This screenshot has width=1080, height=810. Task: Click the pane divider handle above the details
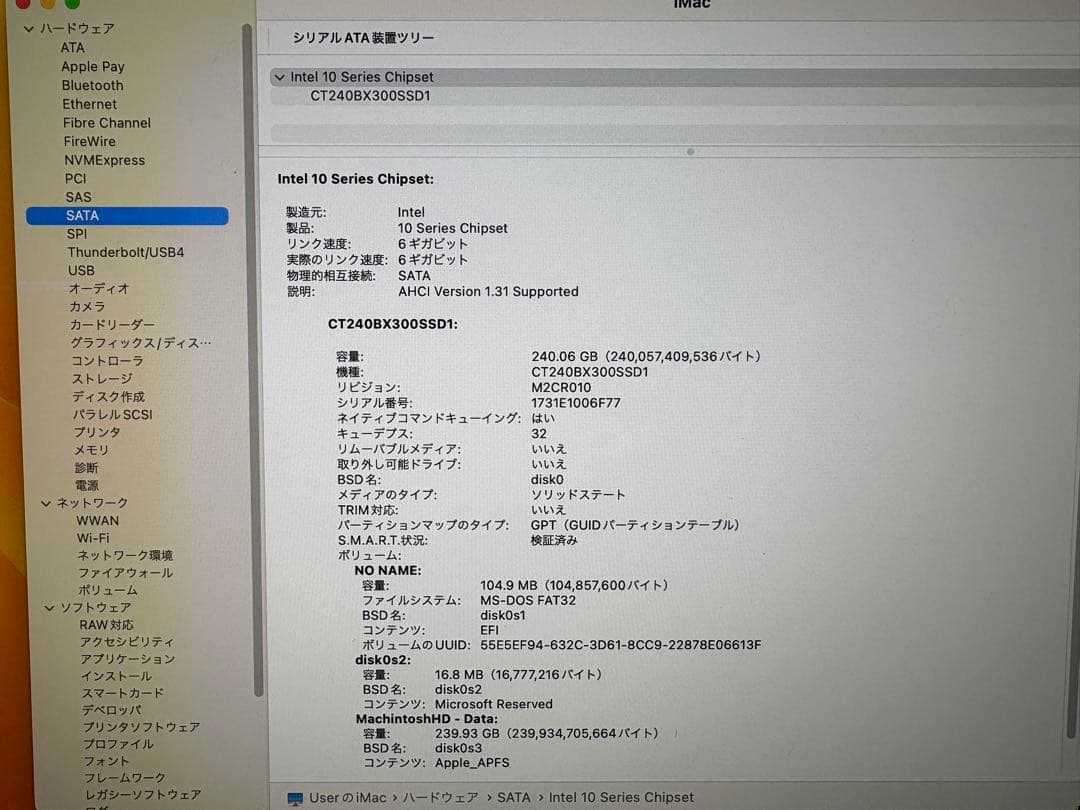tap(690, 151)
